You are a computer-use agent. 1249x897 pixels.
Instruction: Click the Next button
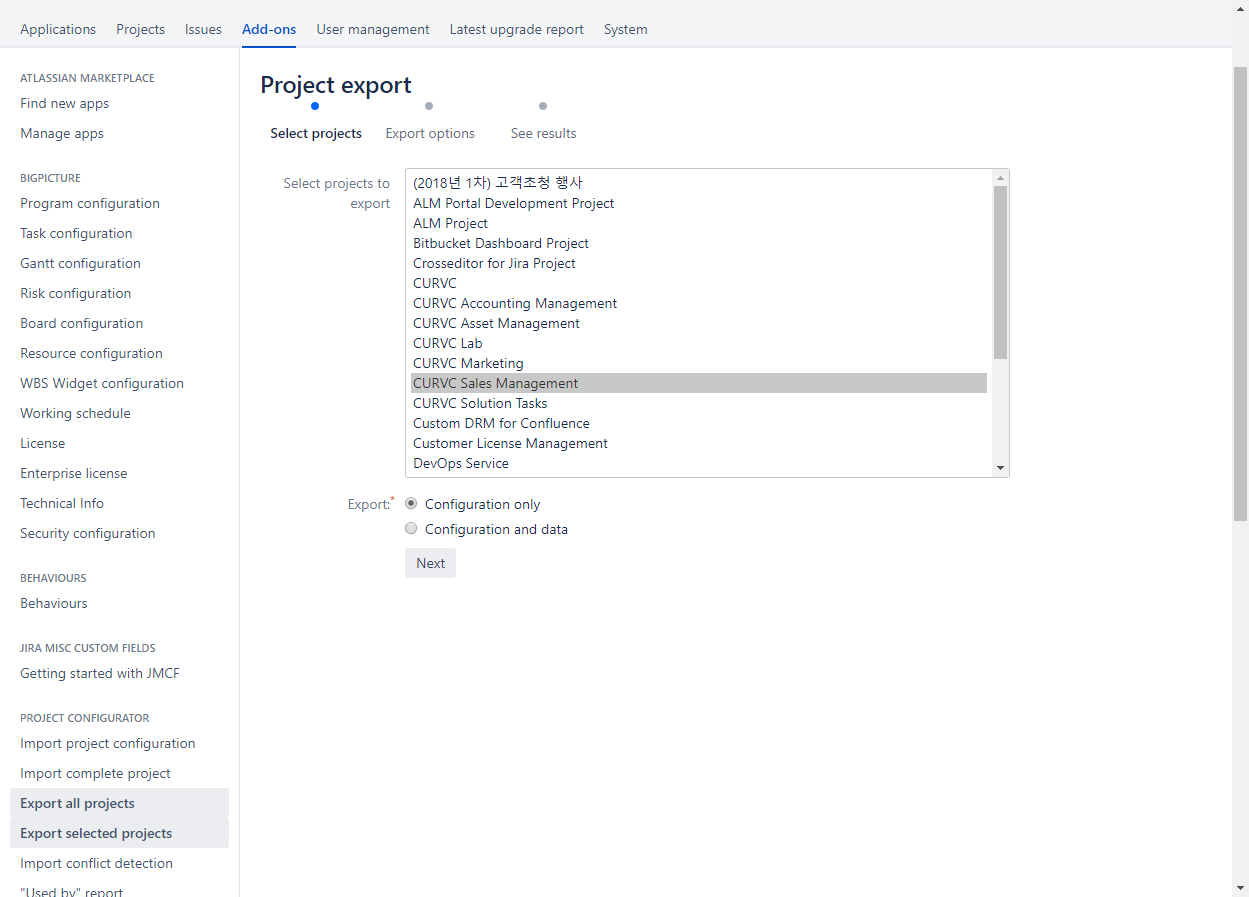(x=430, y=563)
